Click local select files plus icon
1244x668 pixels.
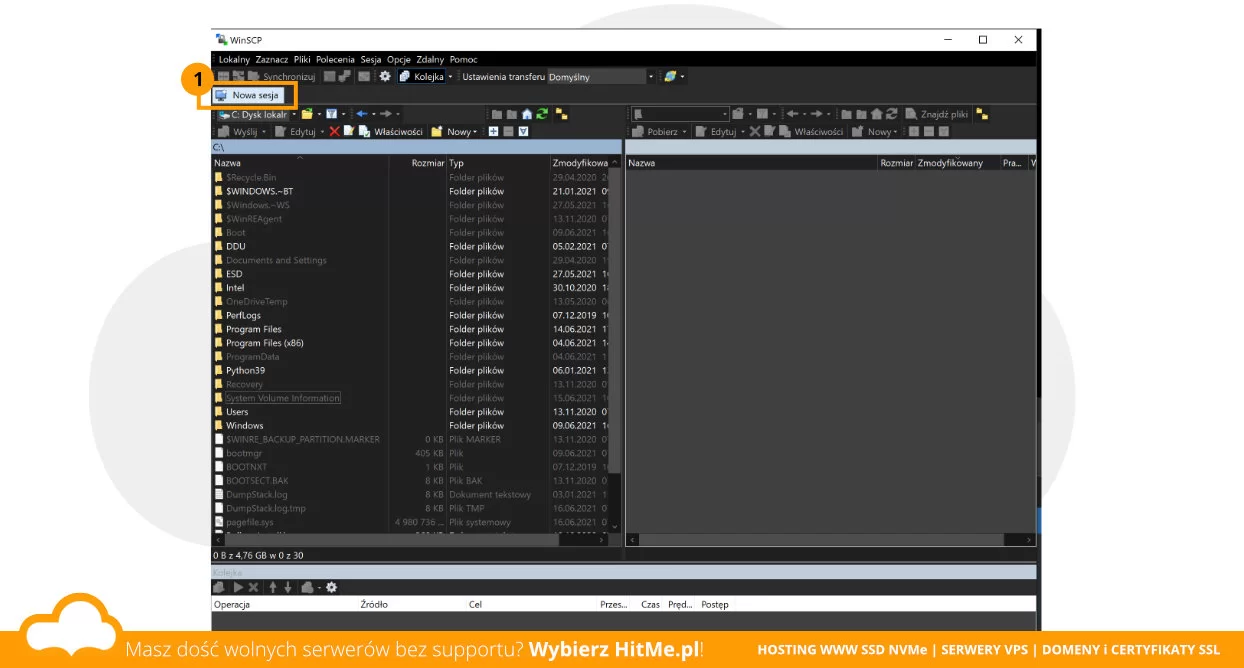(x=493, y=131)
